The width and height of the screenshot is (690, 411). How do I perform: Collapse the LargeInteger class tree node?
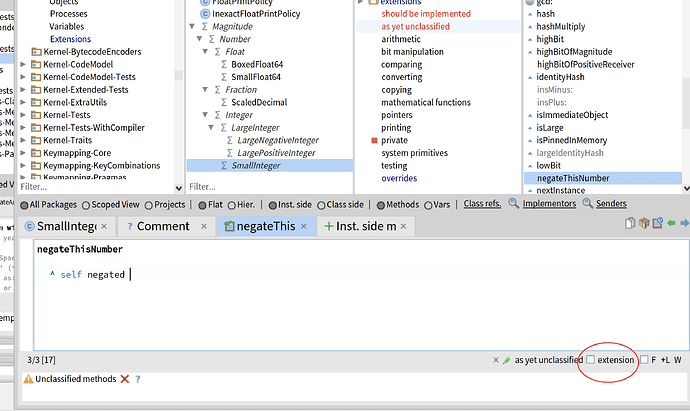pos(211,128)
